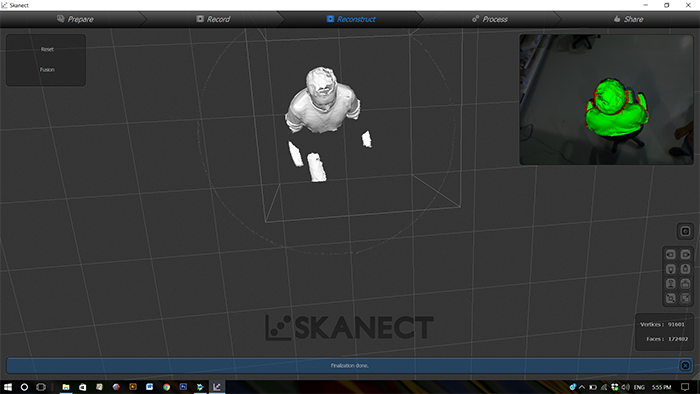The image size is (700, 394).
Task: Select the left-pointing arrow view icon
Action: click(x=671, y=254)
